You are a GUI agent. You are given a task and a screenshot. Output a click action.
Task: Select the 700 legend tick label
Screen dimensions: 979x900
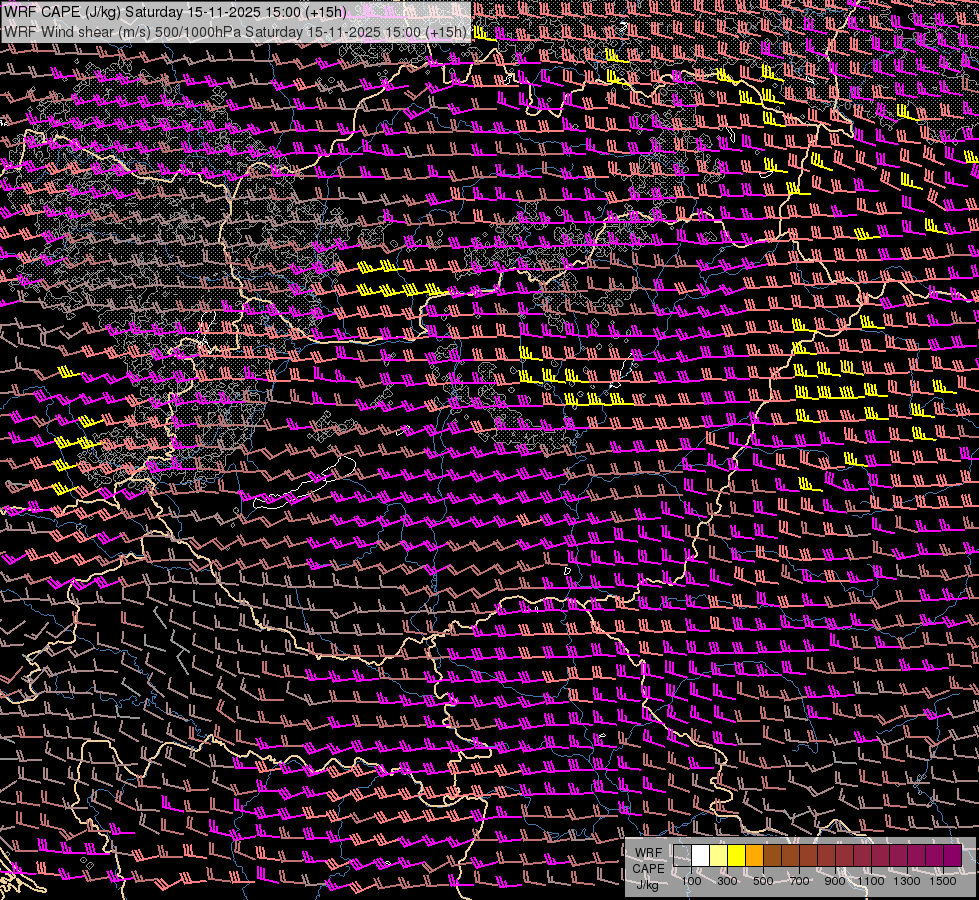point(799,881)
